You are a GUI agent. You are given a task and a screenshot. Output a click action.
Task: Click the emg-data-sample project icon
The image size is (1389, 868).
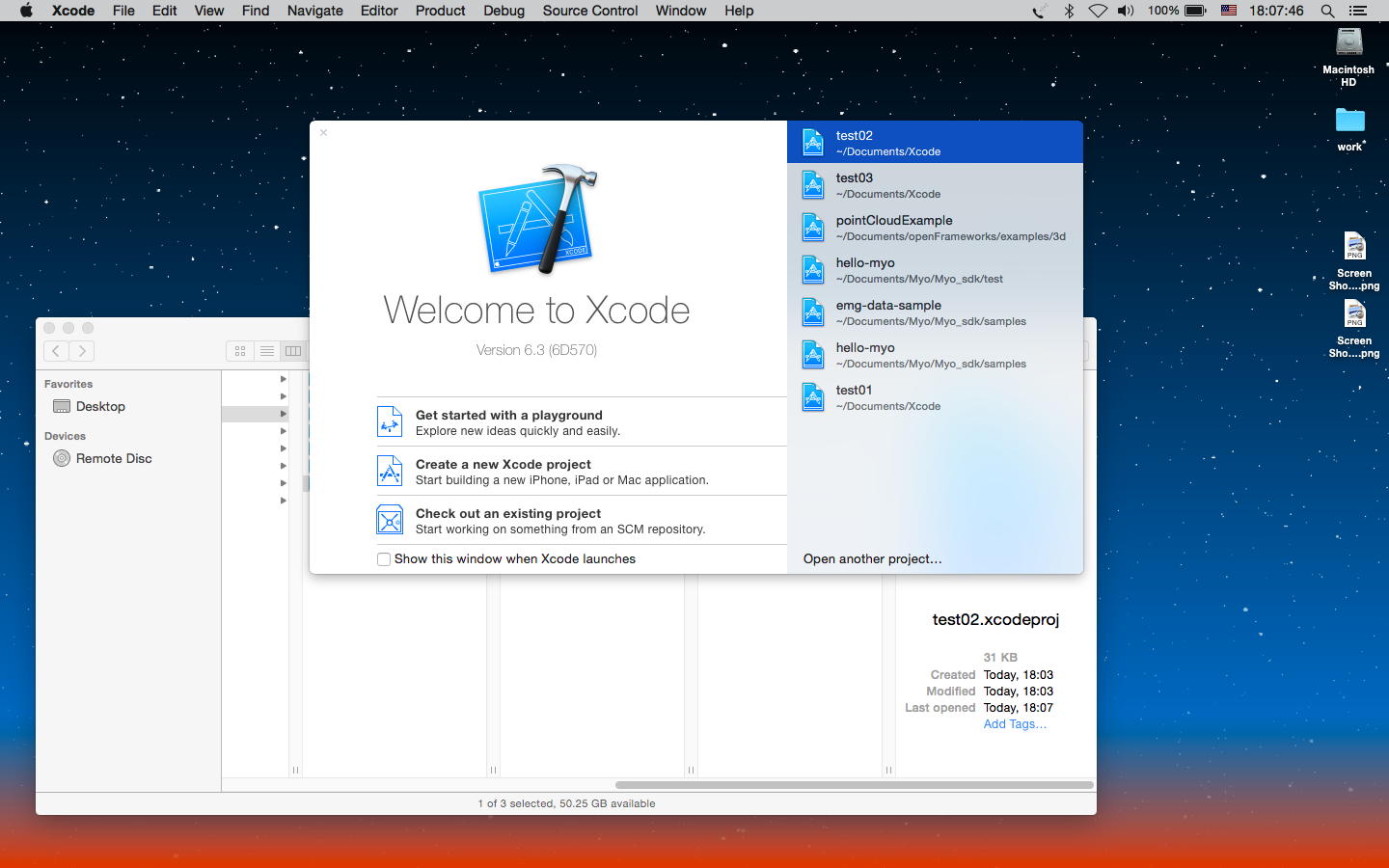point(813,312)
